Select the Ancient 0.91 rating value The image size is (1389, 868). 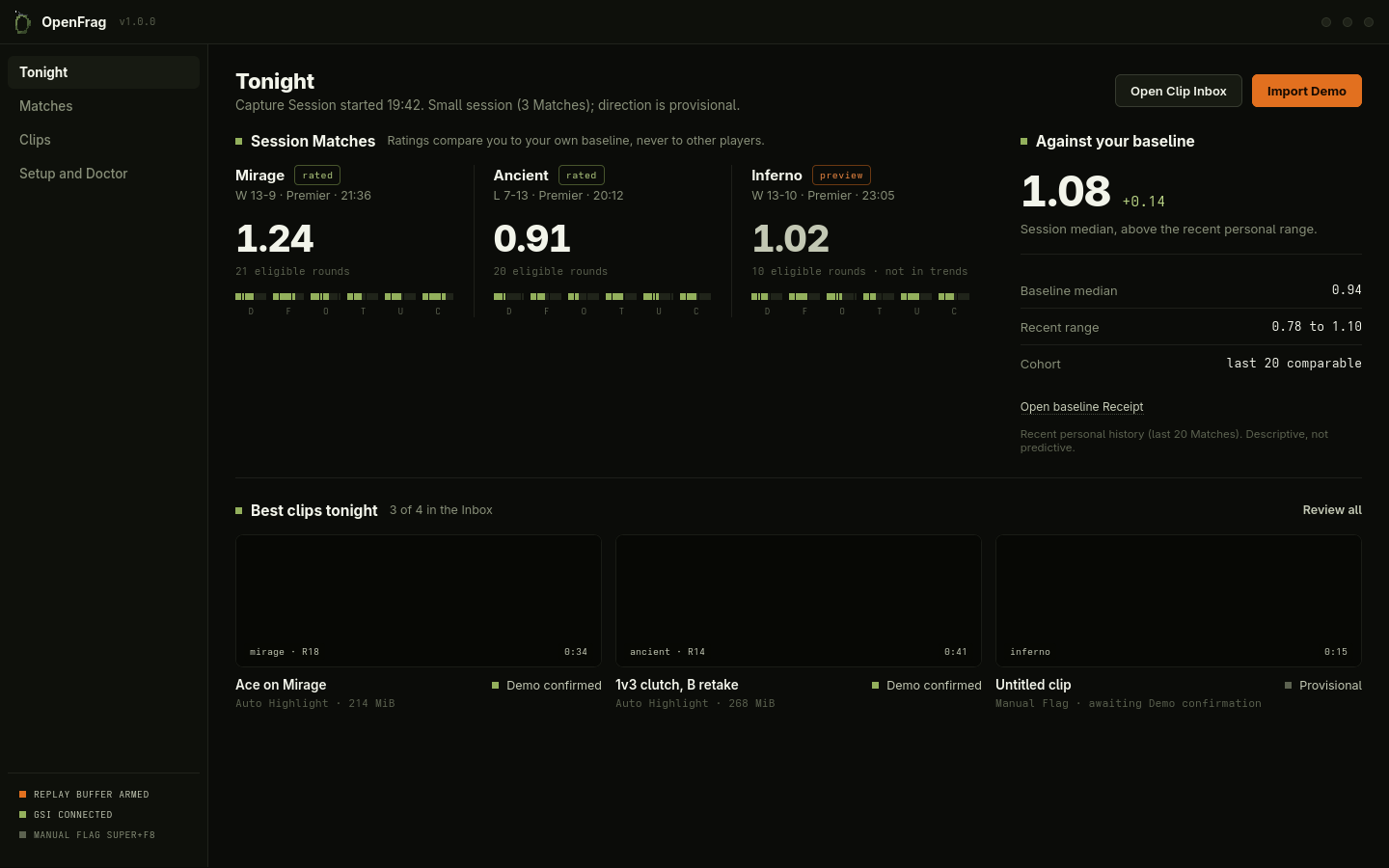pyautogui.click(x=532, y=238)
